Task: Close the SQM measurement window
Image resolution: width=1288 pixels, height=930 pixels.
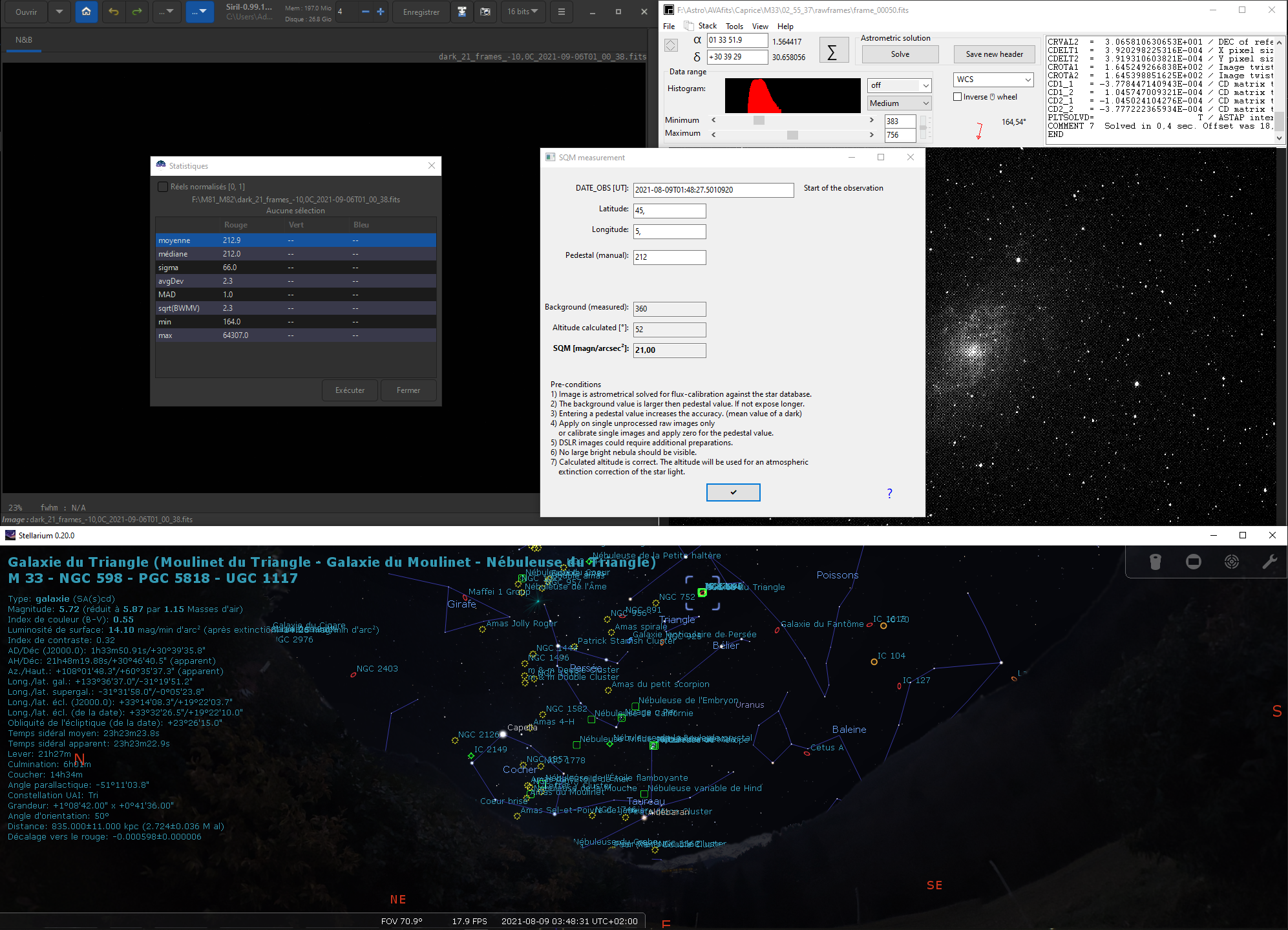Action: (x=911, y=157)
